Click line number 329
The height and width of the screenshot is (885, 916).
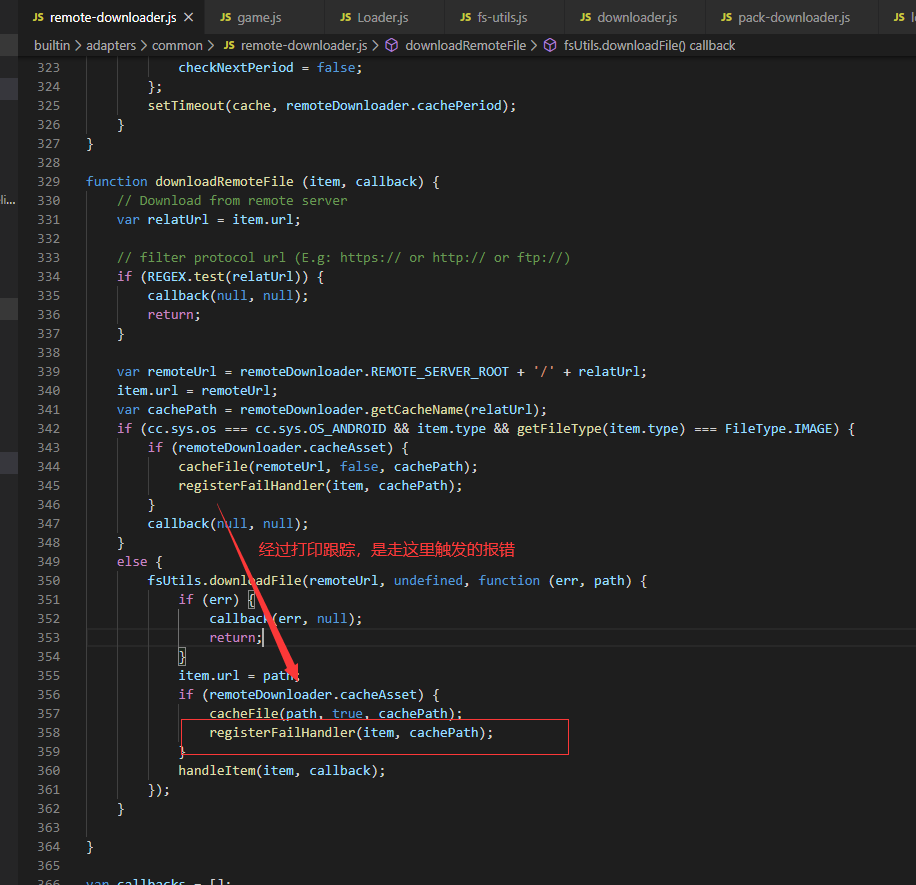point(48,182)
